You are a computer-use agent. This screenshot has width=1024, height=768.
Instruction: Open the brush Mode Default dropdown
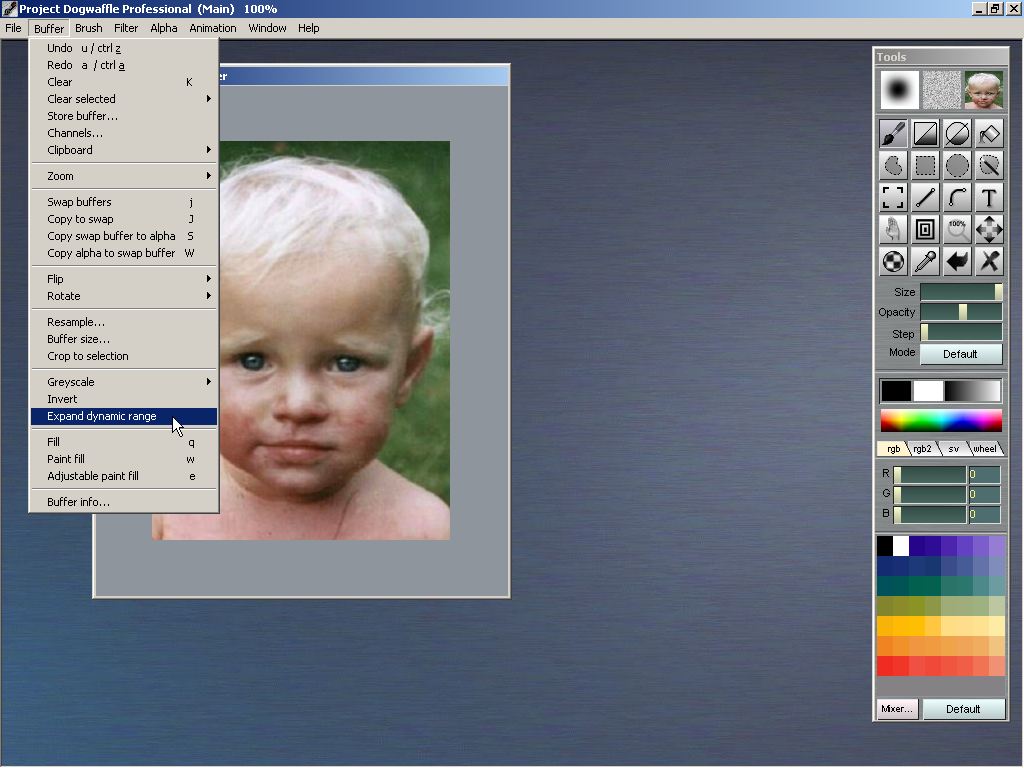[960, 354]
